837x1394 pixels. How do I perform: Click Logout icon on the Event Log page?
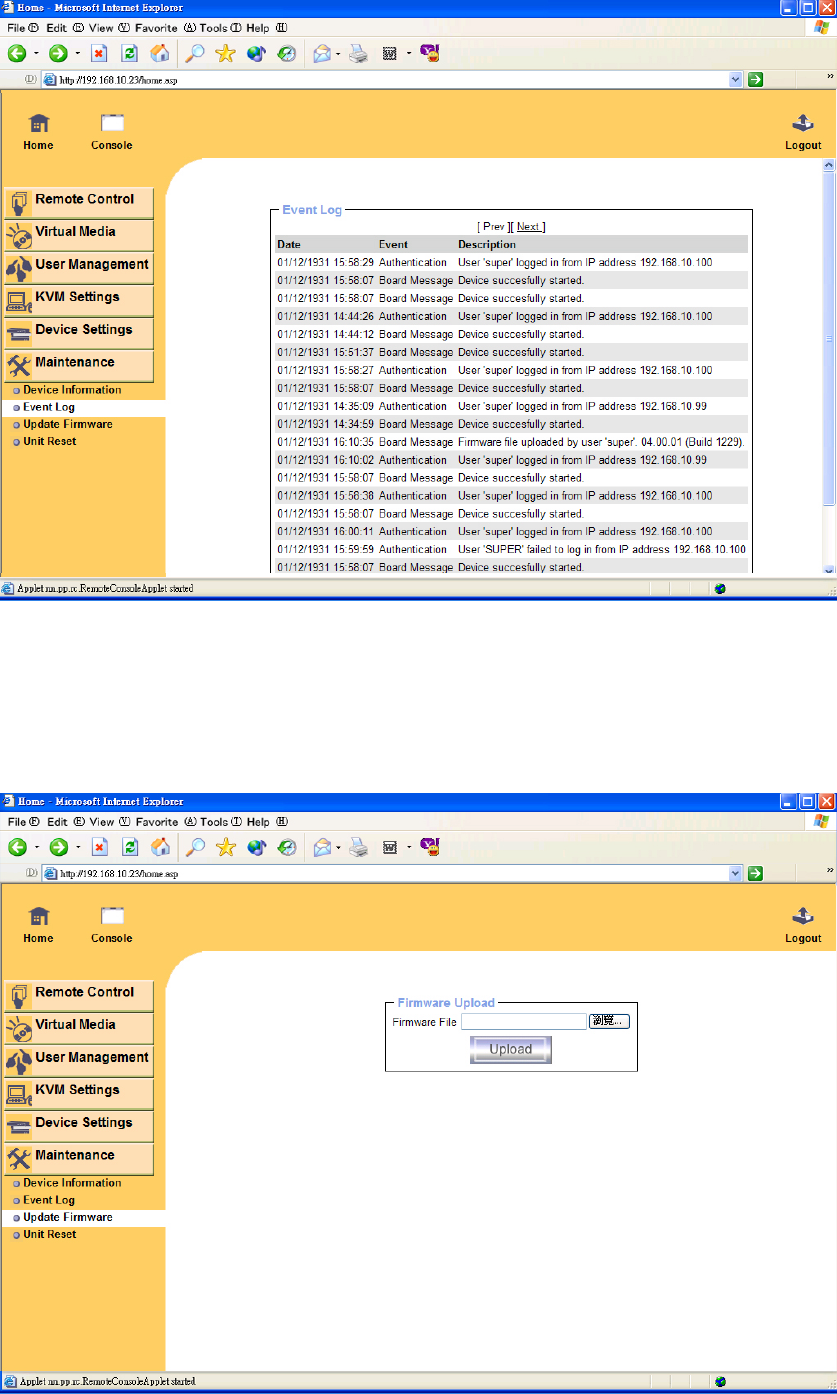pos(803,131)
